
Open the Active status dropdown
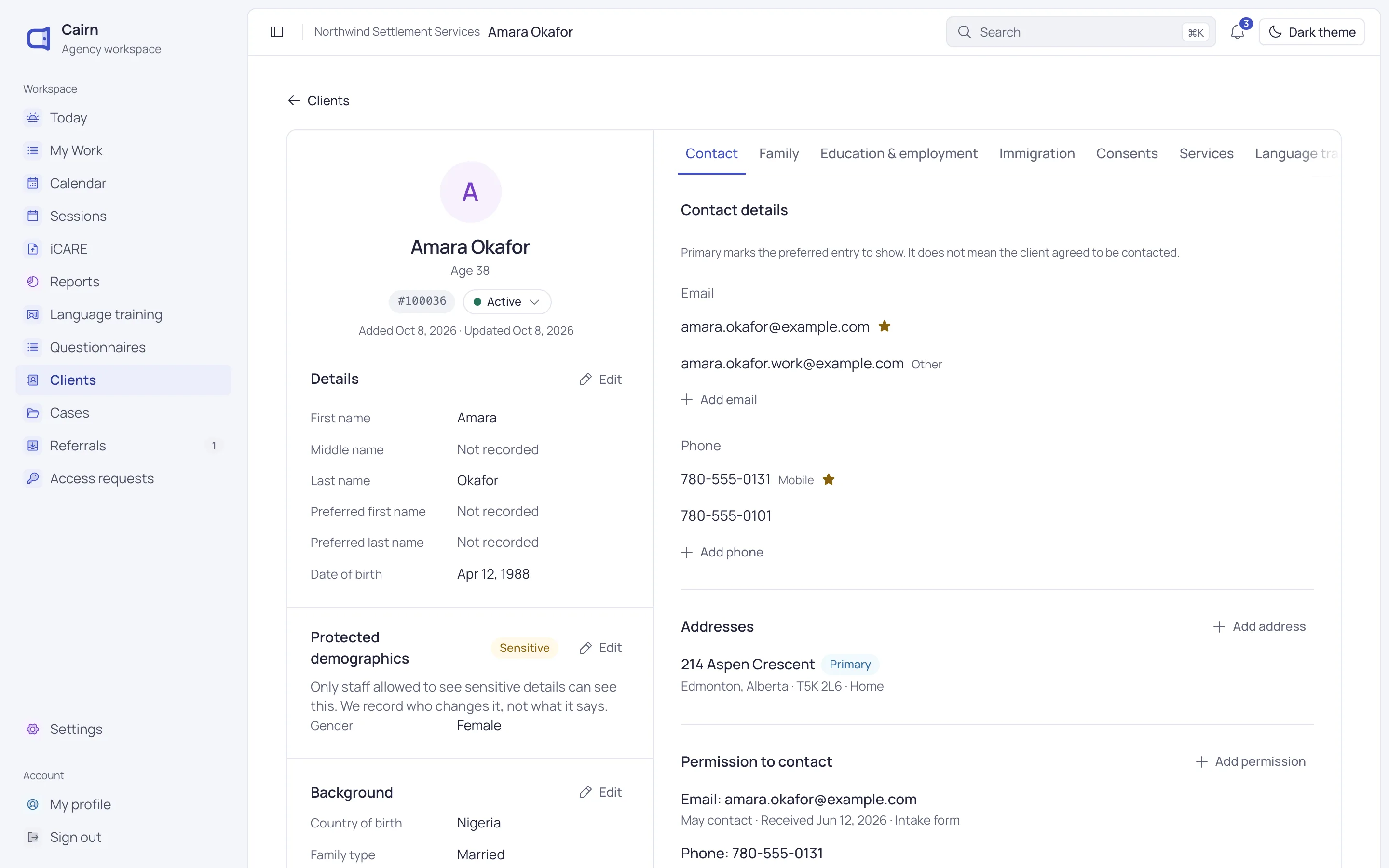pyautogui.click(x=507, y=302)
